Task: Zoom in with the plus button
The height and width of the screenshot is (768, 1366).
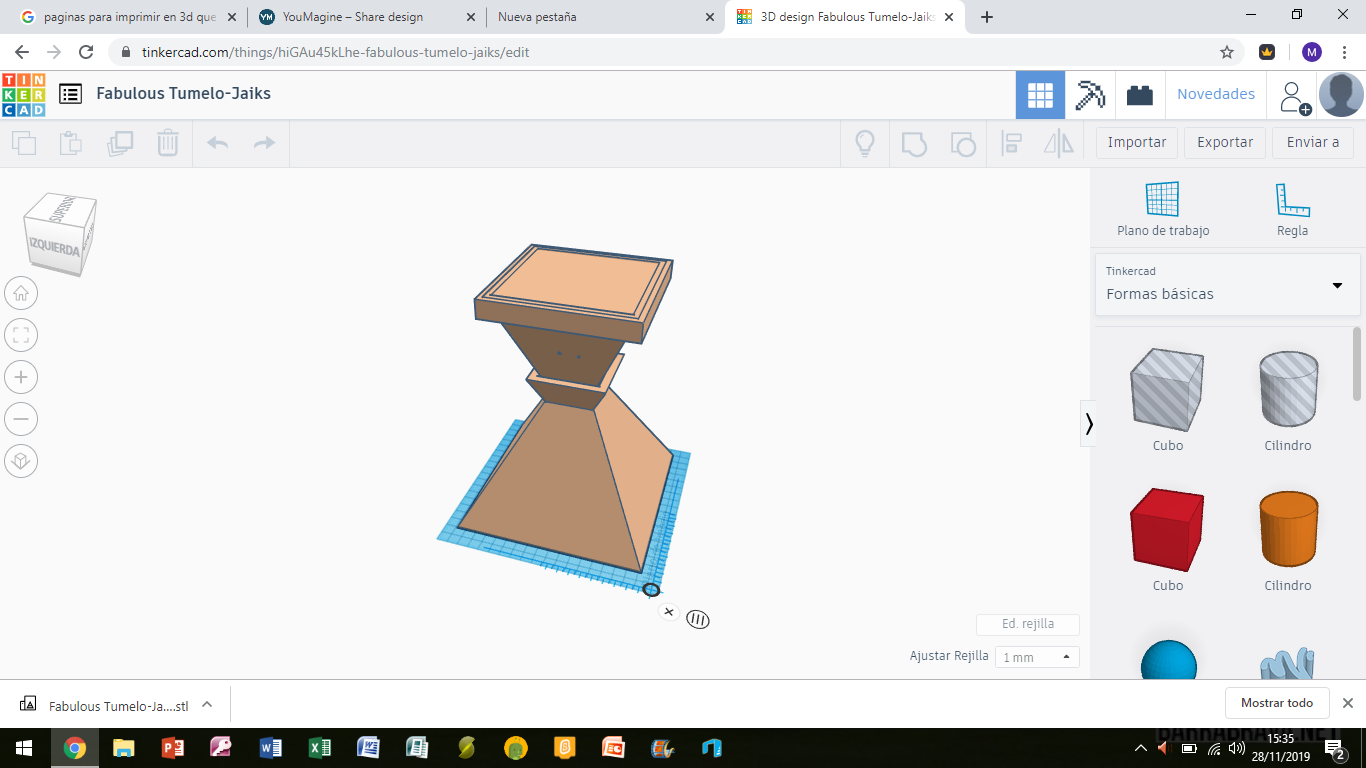Action: 21,377
